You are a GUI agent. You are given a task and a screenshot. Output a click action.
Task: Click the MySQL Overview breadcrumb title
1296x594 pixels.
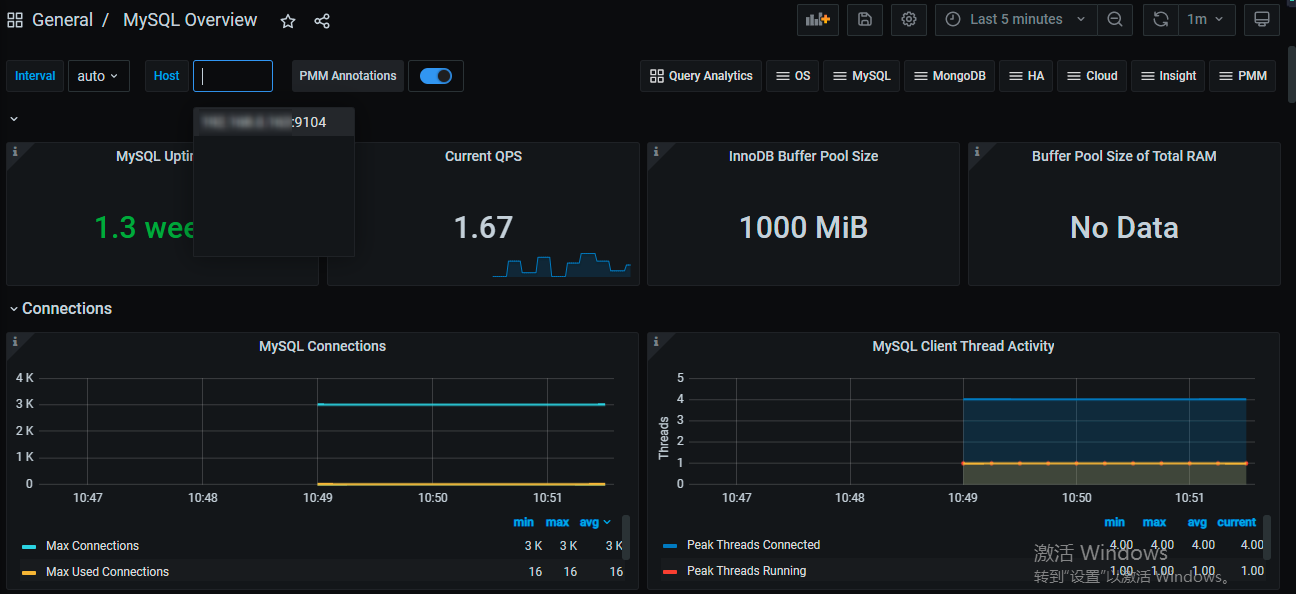(190, 20)
